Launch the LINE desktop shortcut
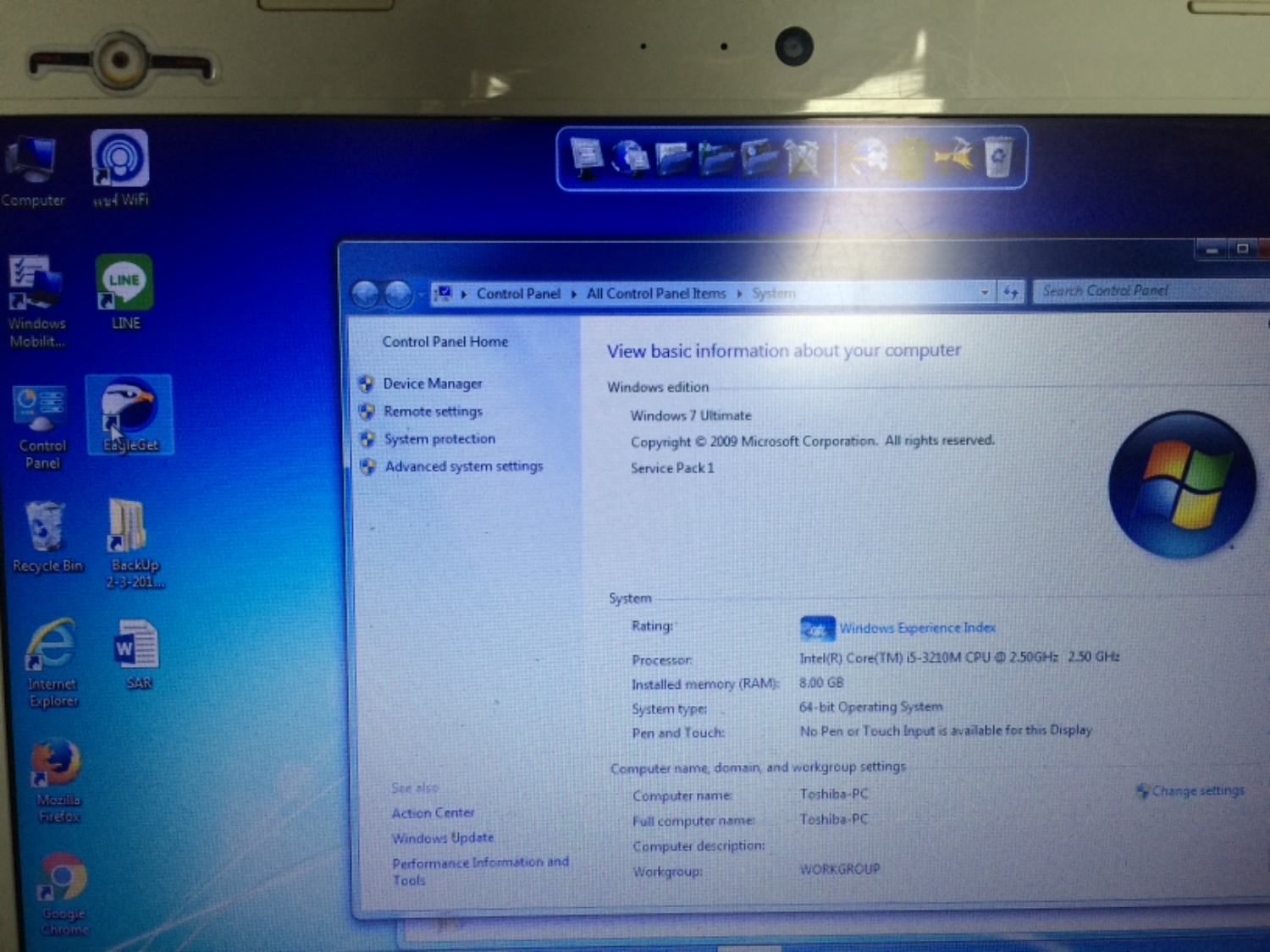The height and width of the screenshot is (952, 1270). point(124,292)
